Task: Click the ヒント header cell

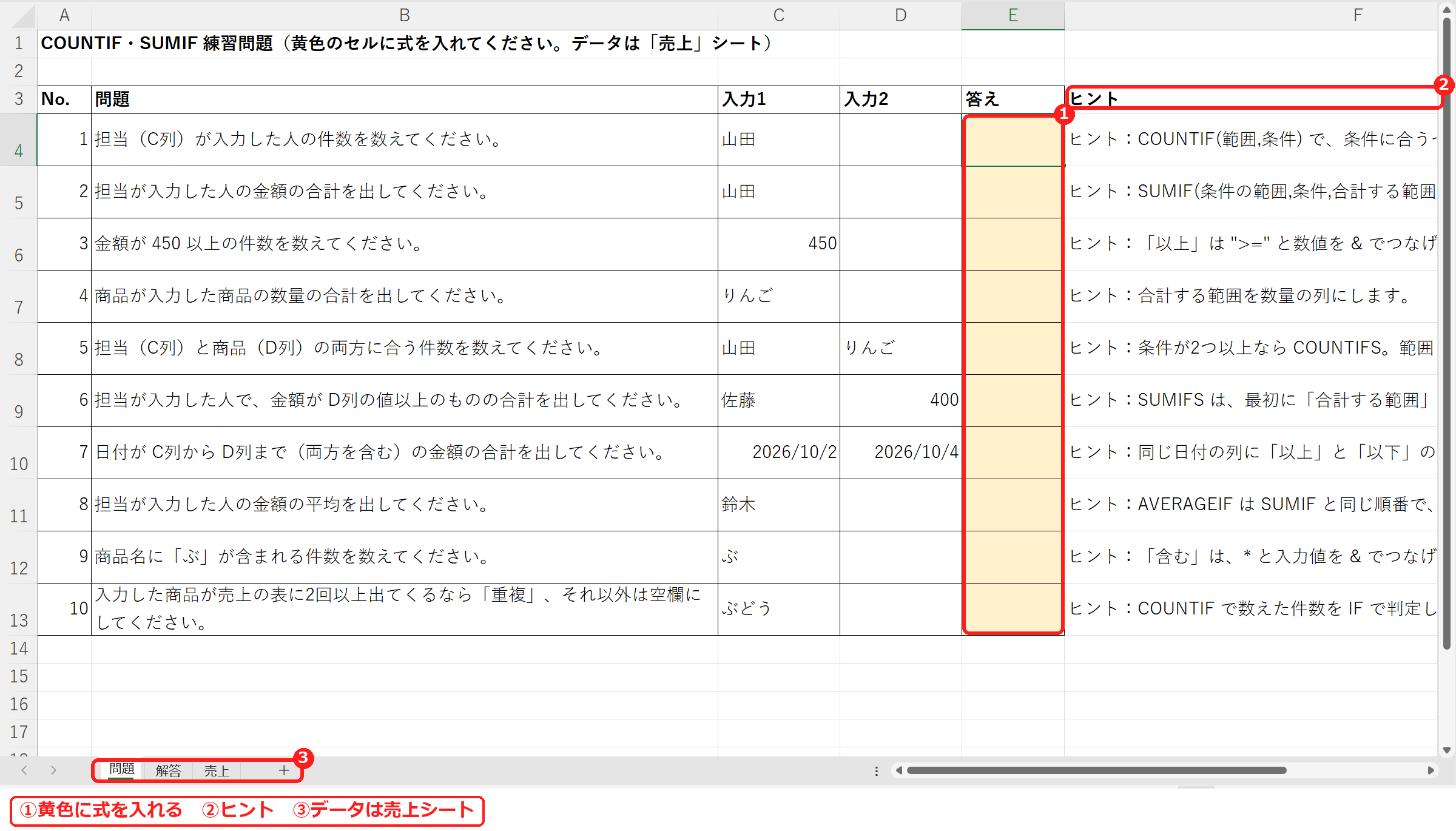Action: (1250, 99)
